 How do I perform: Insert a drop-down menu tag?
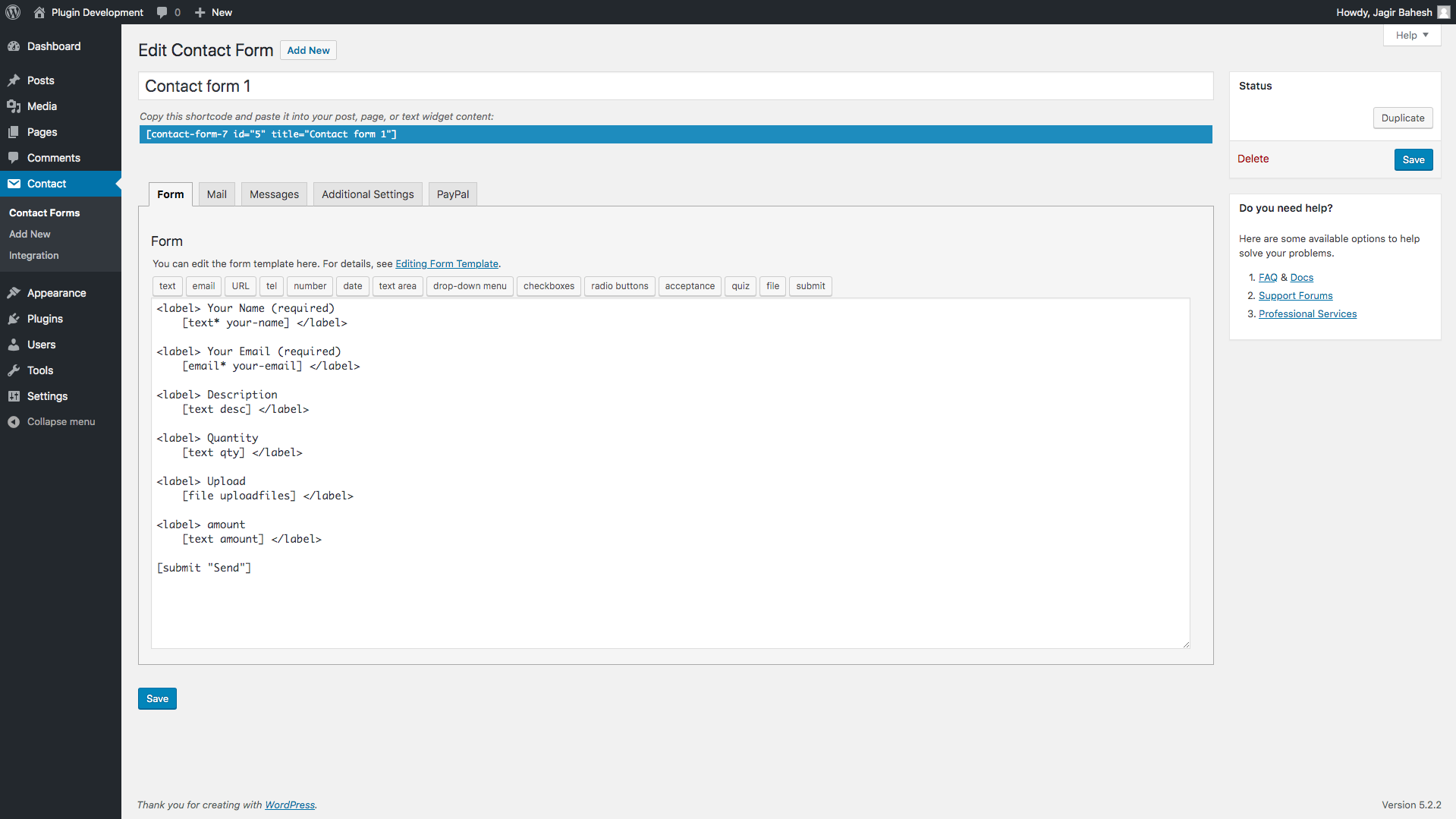point(470,286)
